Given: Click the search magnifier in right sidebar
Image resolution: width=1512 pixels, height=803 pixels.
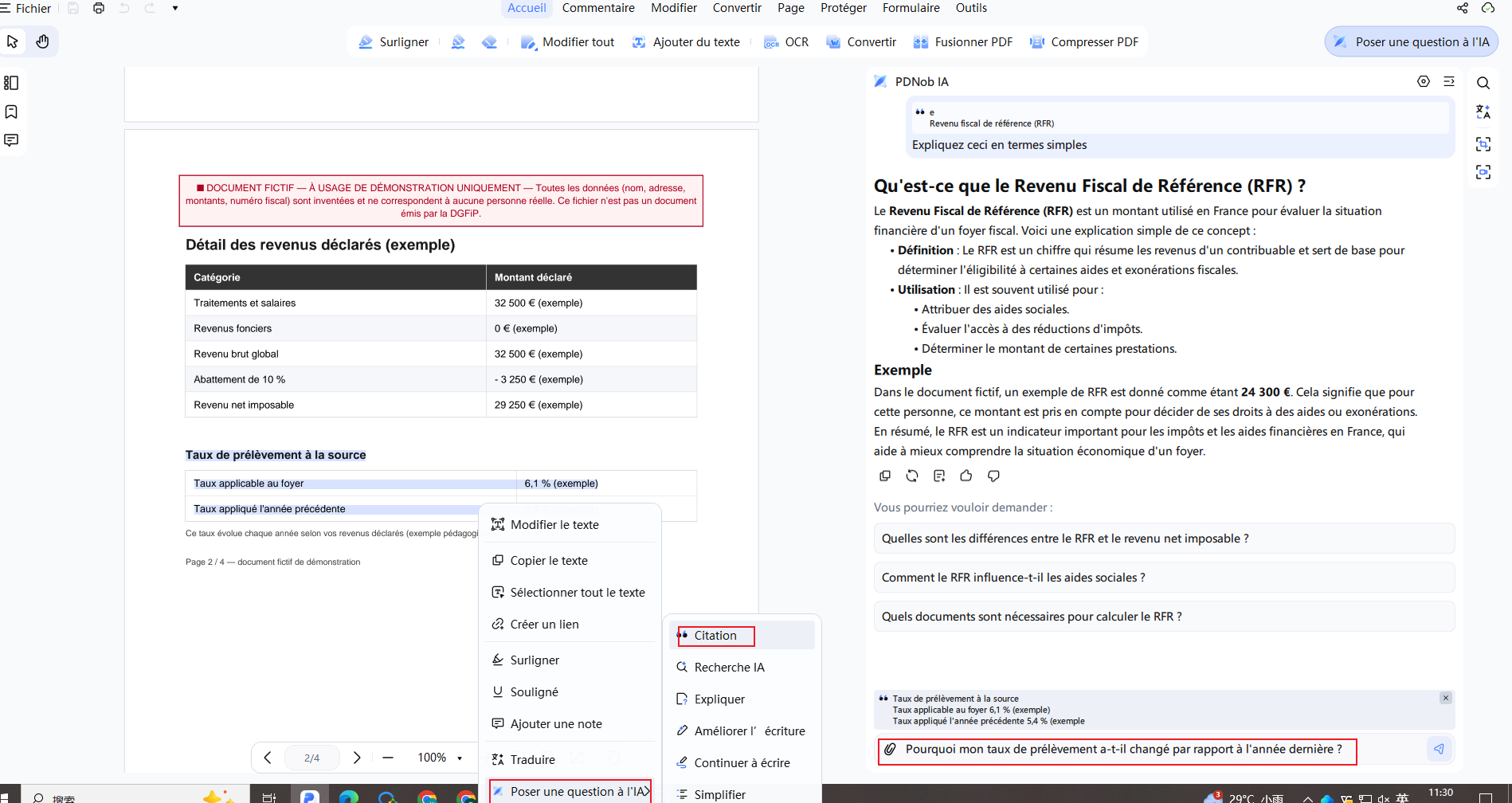Looking at the screenshot, I should [x=1483, y=83].
